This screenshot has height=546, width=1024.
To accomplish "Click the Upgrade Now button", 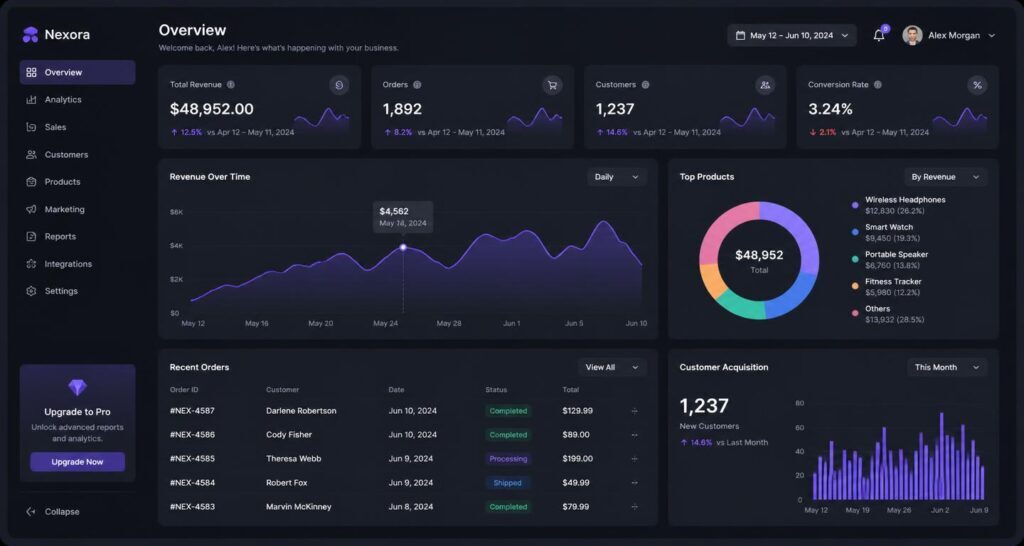I will click(x=77, y=462).
